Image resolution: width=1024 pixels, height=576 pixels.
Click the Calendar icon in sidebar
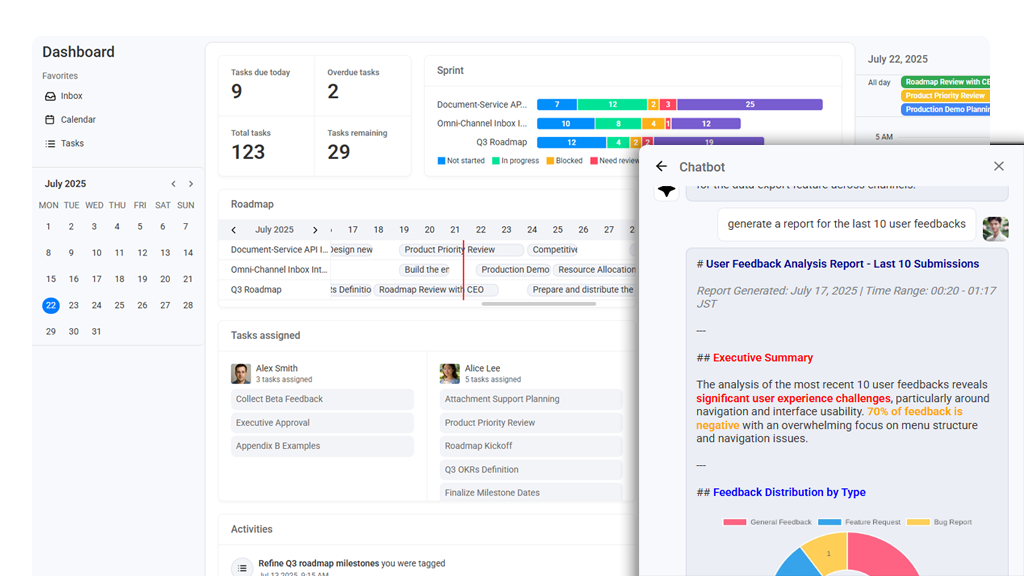click(x=50, y=120)
